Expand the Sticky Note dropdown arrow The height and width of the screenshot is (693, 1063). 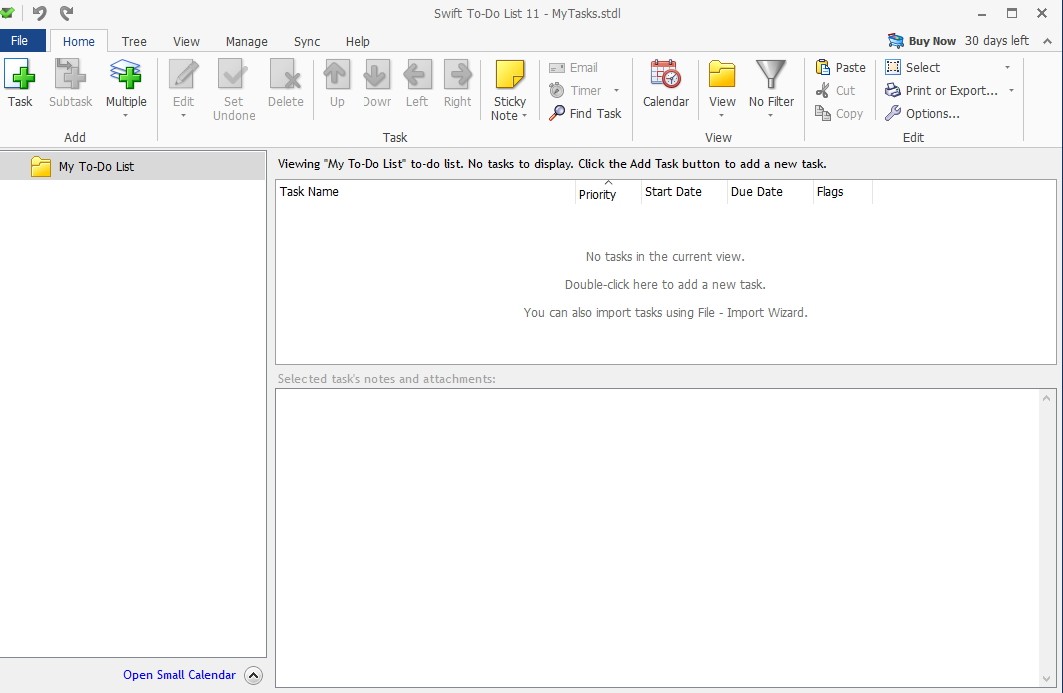pyautogui.click(x=524, y=116)
